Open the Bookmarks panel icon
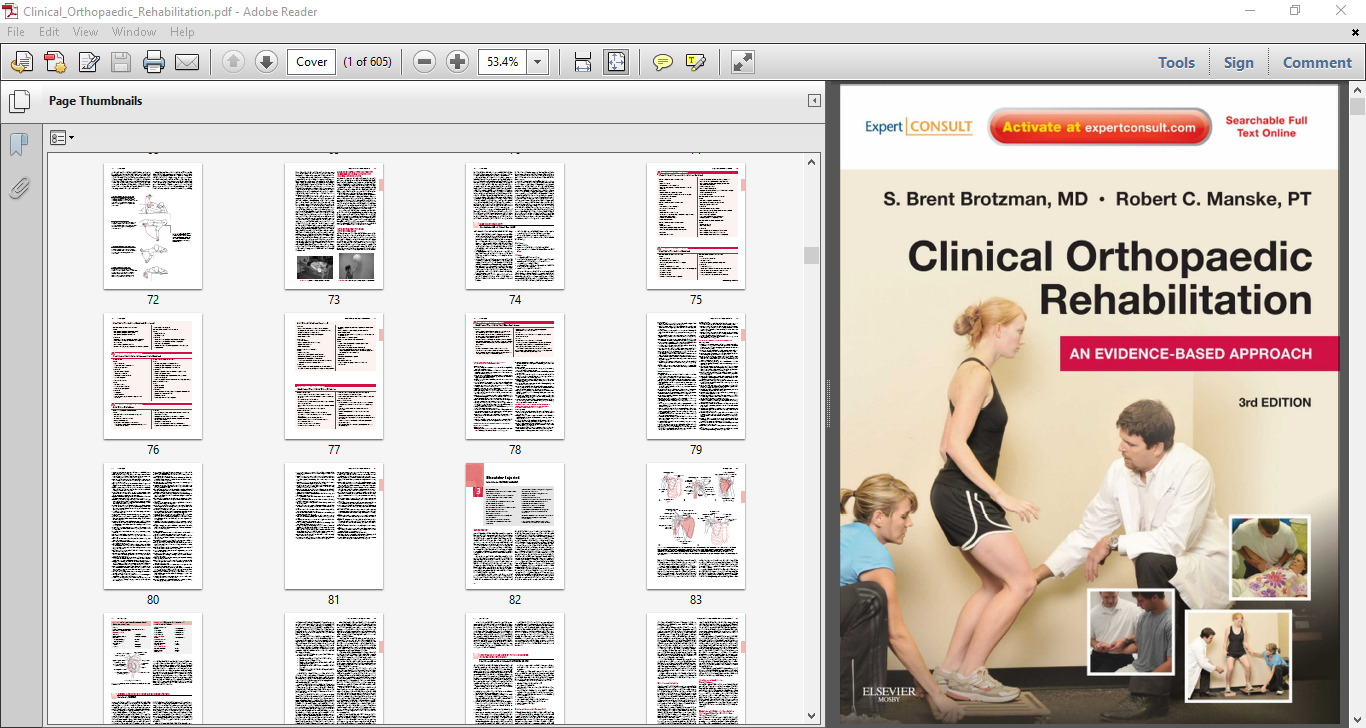Screen dimensions: 1366x728 coord(18,145)
